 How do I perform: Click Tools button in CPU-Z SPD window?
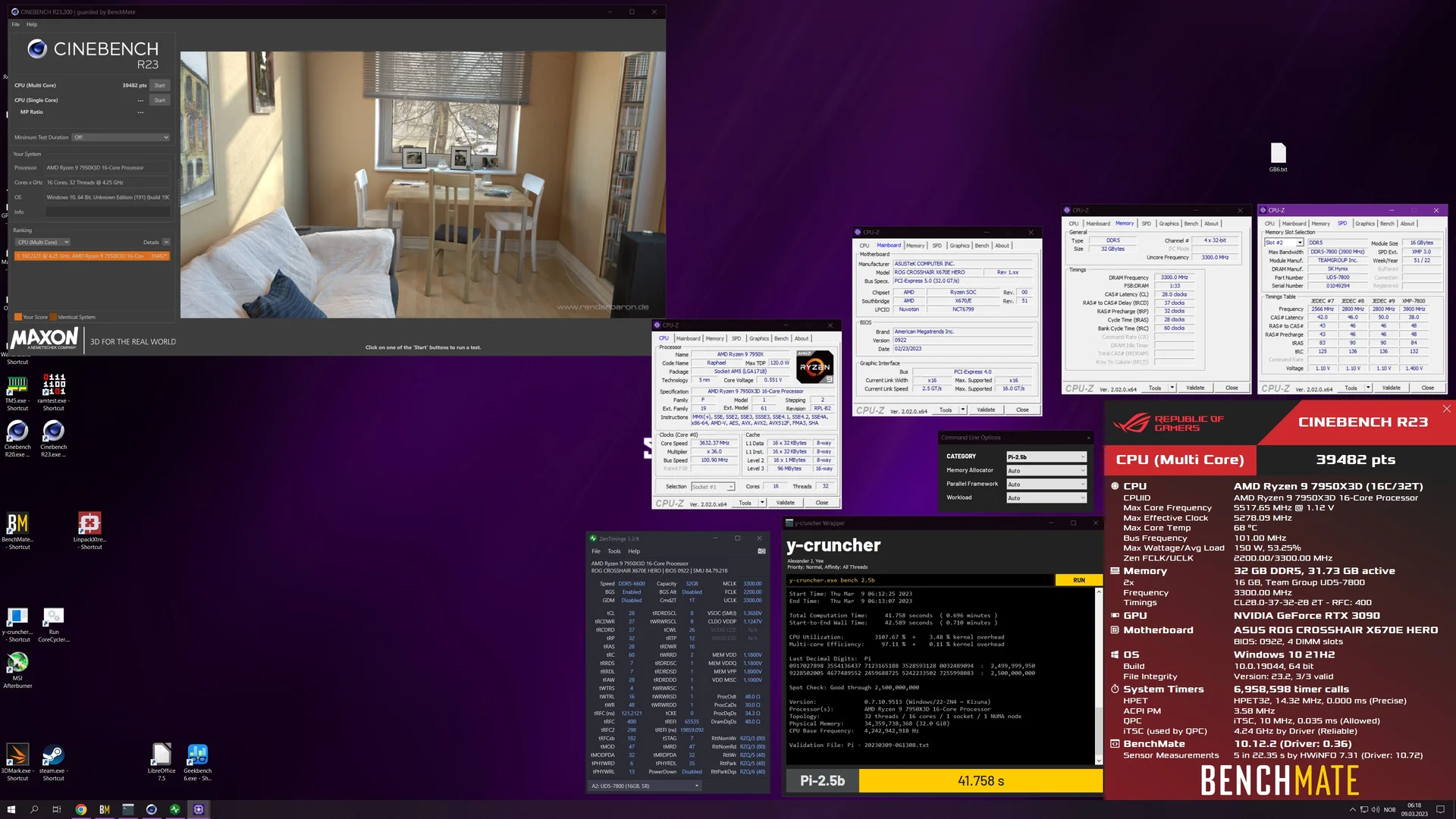pos(1351,388)
